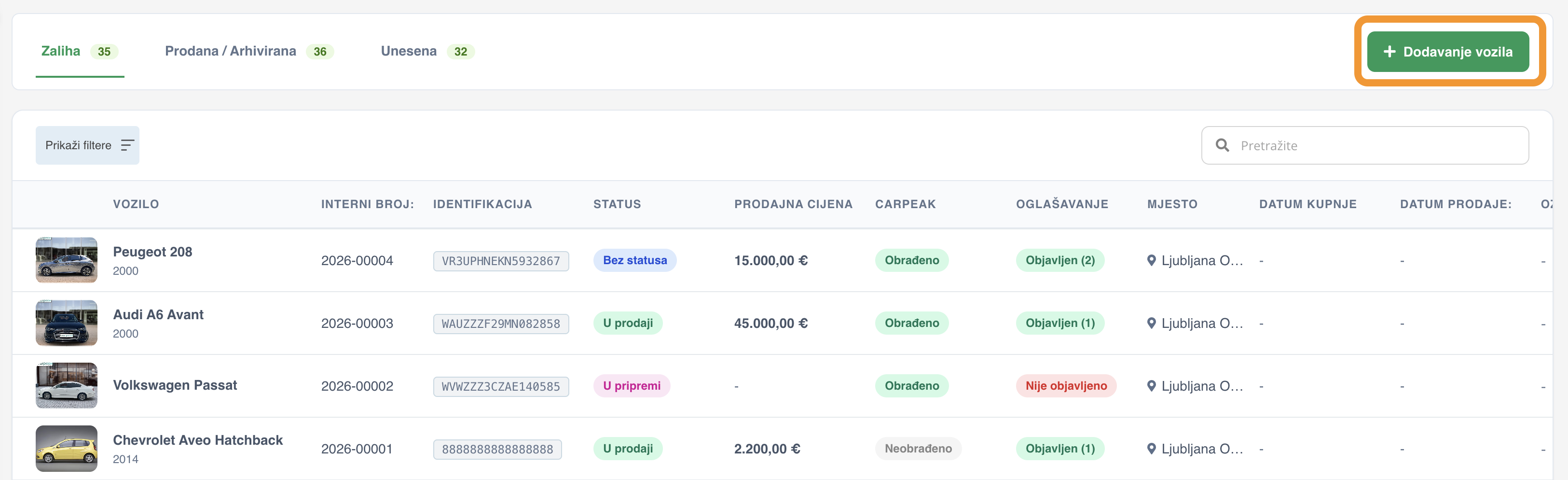Click the CARPEAK column header
The width and height of the screenshot is (1568, 480).
tap(906, 204)
